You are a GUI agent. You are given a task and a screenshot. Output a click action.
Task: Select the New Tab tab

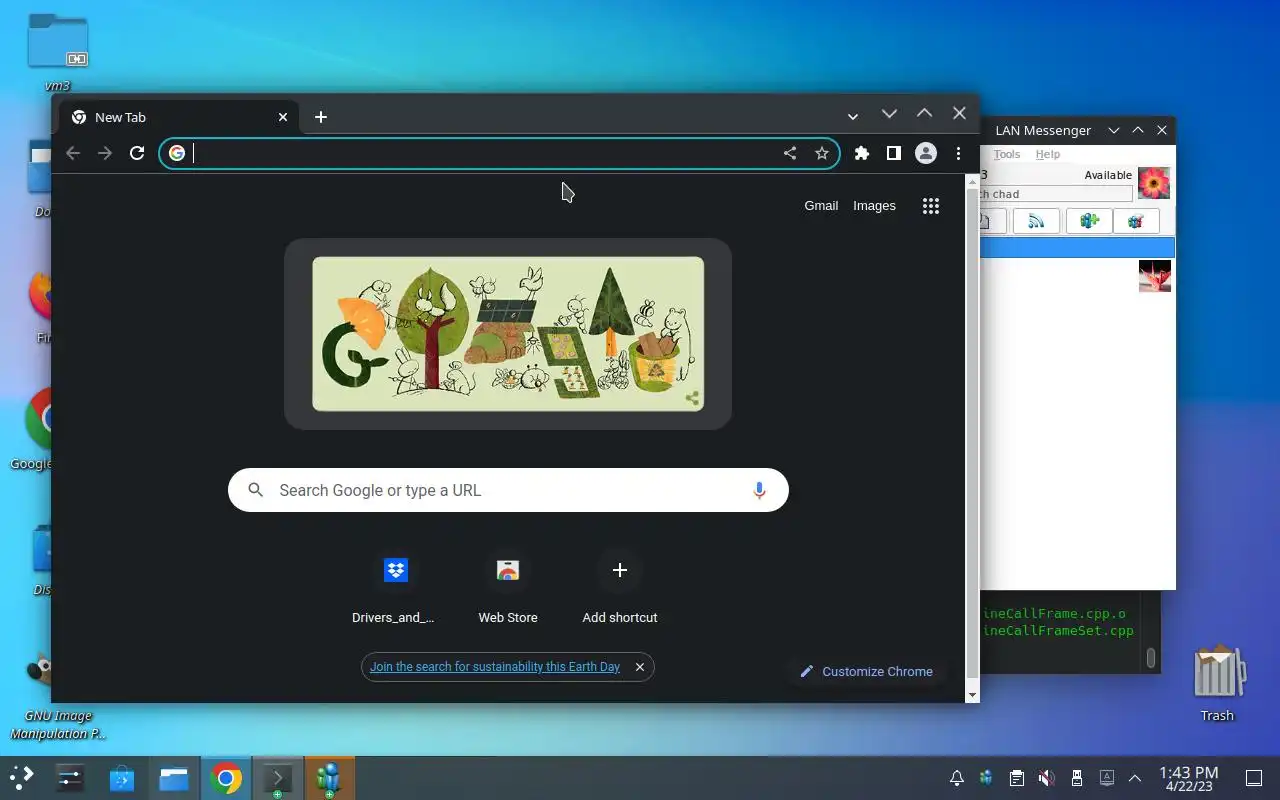(x=180, y=117)
